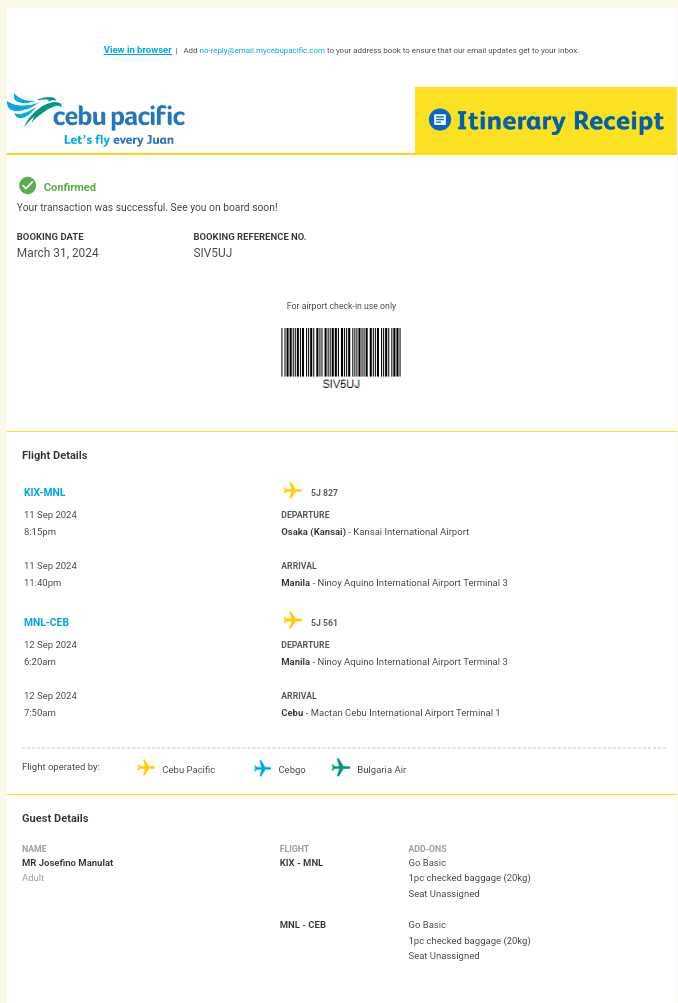Click the Cebgo operator plane icon
The height and width of the screenshot is (1003, 678).
(x=262, y=768)
